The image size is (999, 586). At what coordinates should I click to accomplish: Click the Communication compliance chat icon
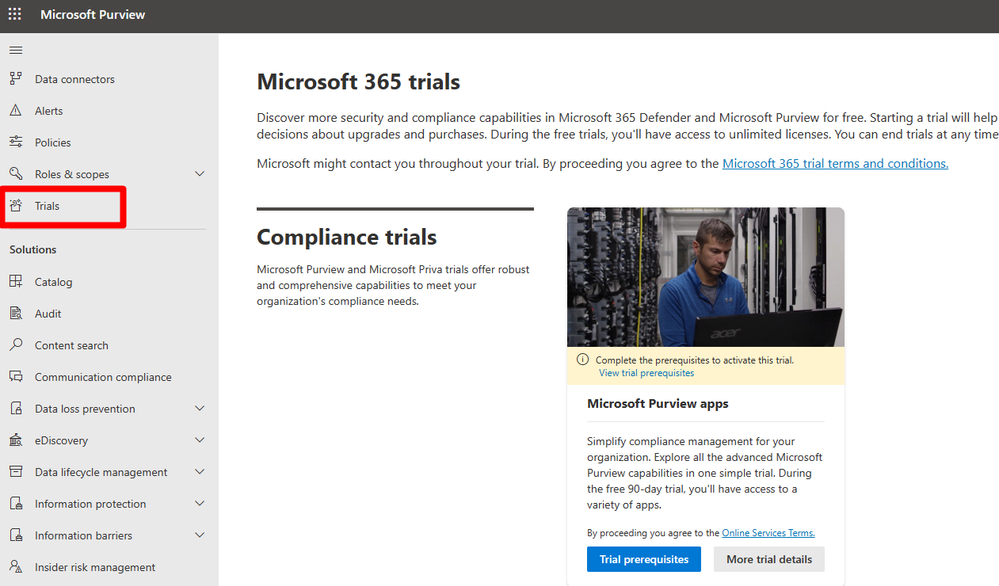coord(16,376)
